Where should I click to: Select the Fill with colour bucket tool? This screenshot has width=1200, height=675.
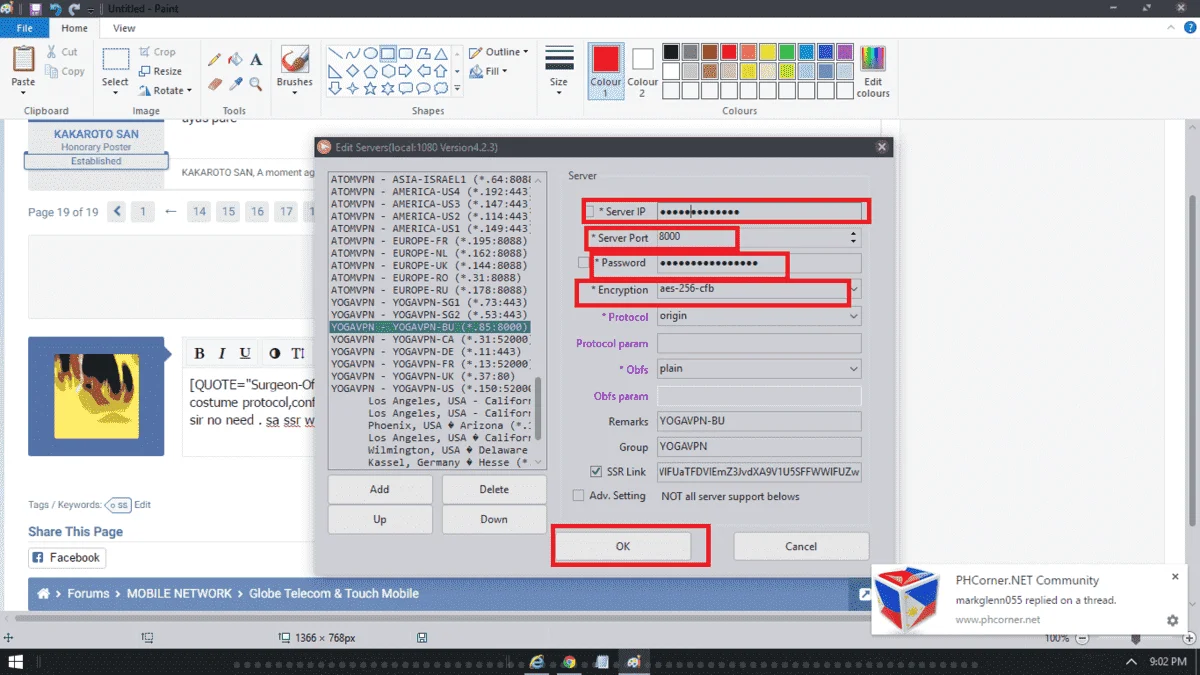(235, 59)
